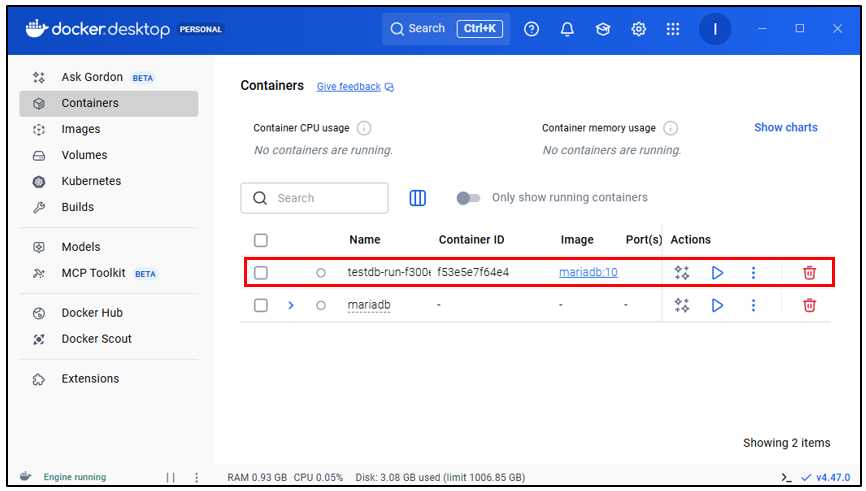This screenshot has width=866, height=491.
Task: Open the terminal icon in status bar
Action: click(788, 477)
